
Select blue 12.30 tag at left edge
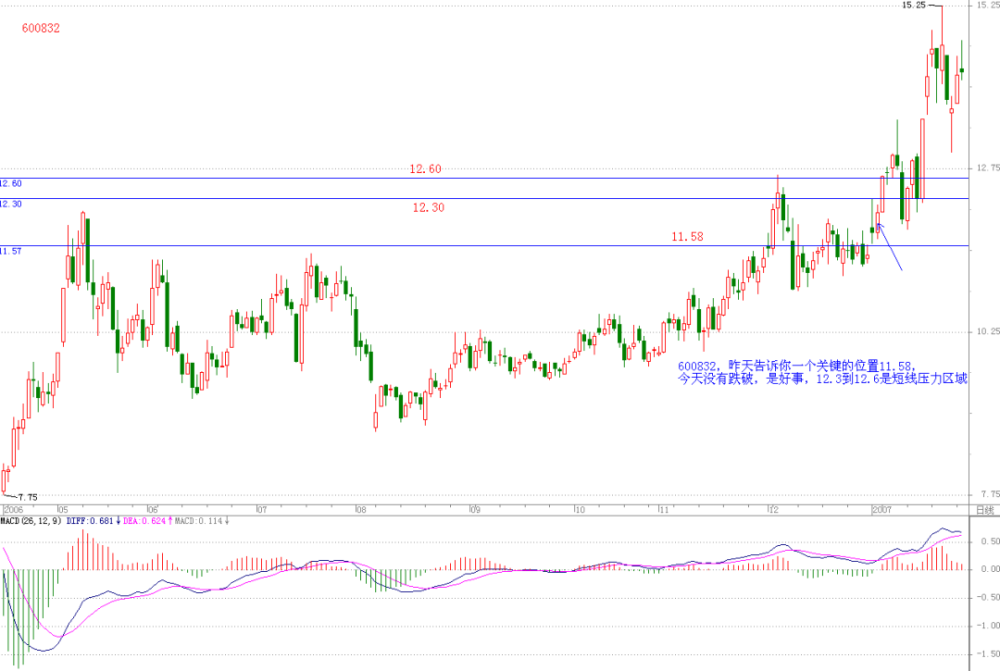tap(11, 204)
